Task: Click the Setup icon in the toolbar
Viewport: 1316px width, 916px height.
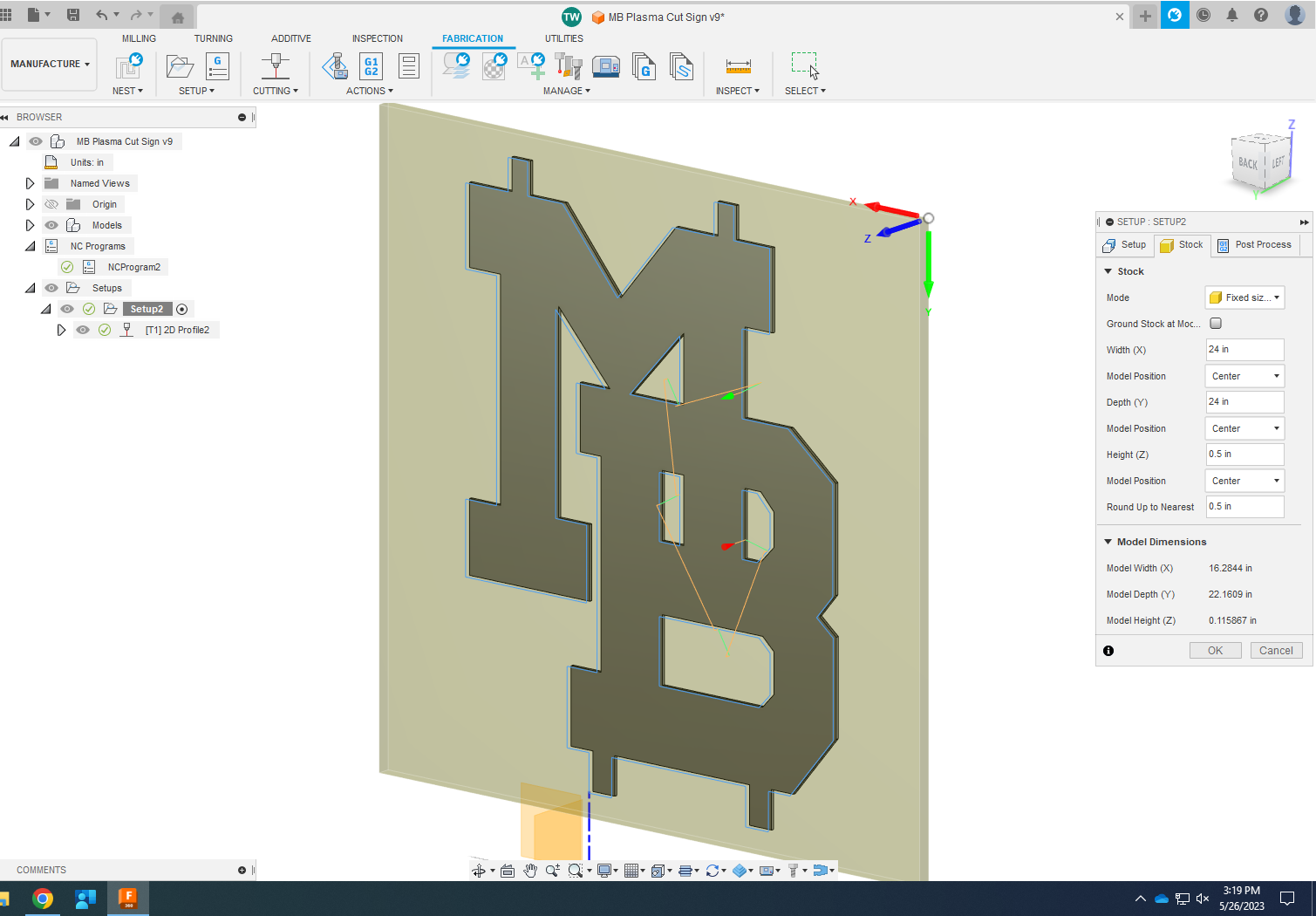Action: point(179,65)
